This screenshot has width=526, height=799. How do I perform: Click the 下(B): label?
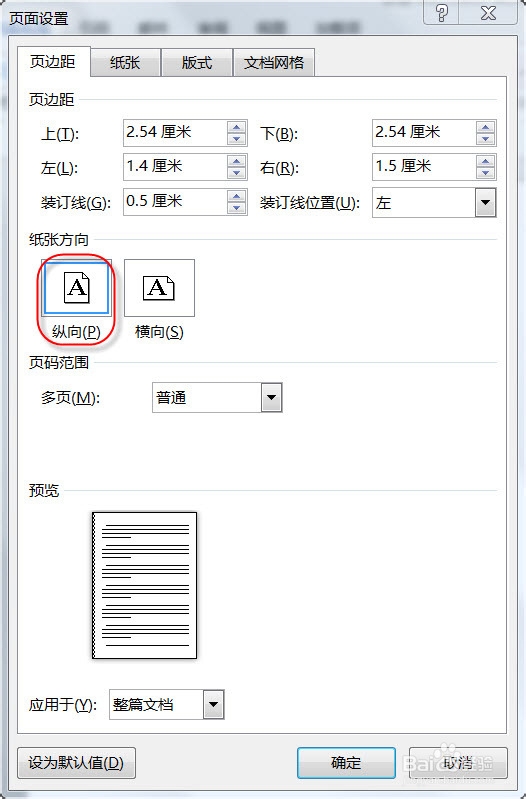279,134
